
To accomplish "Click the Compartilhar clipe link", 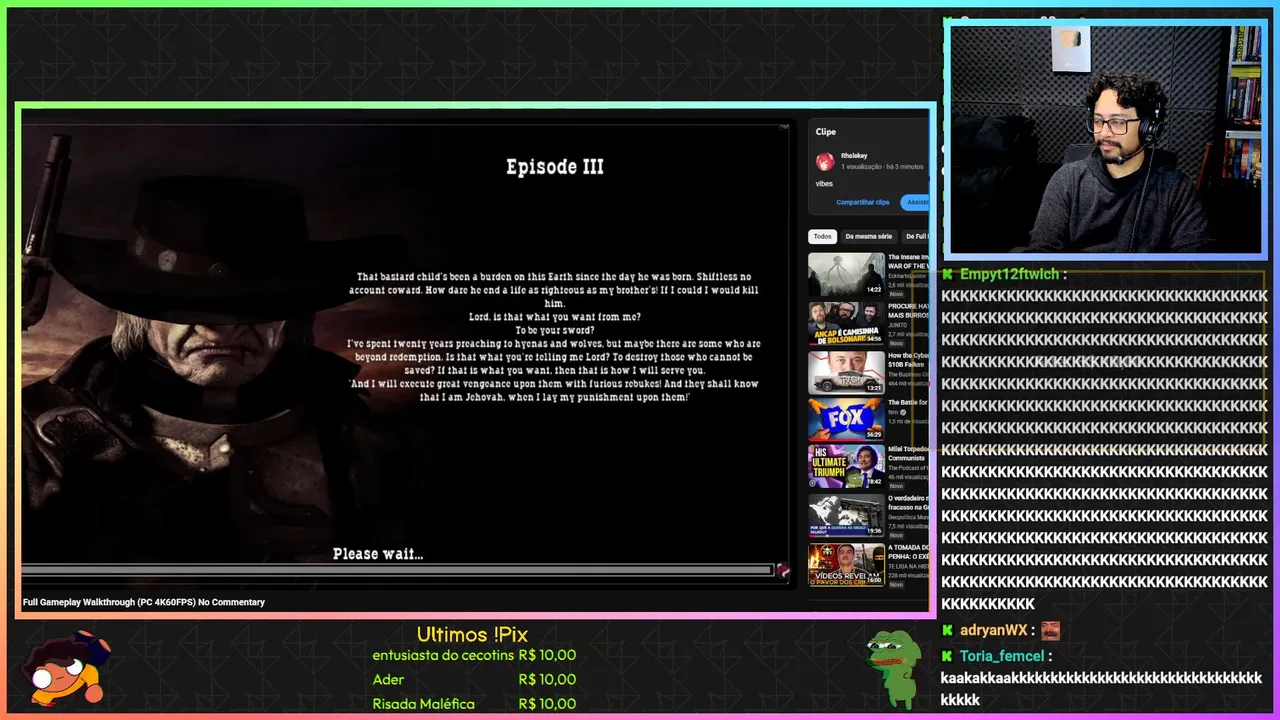I will (863, 202).
